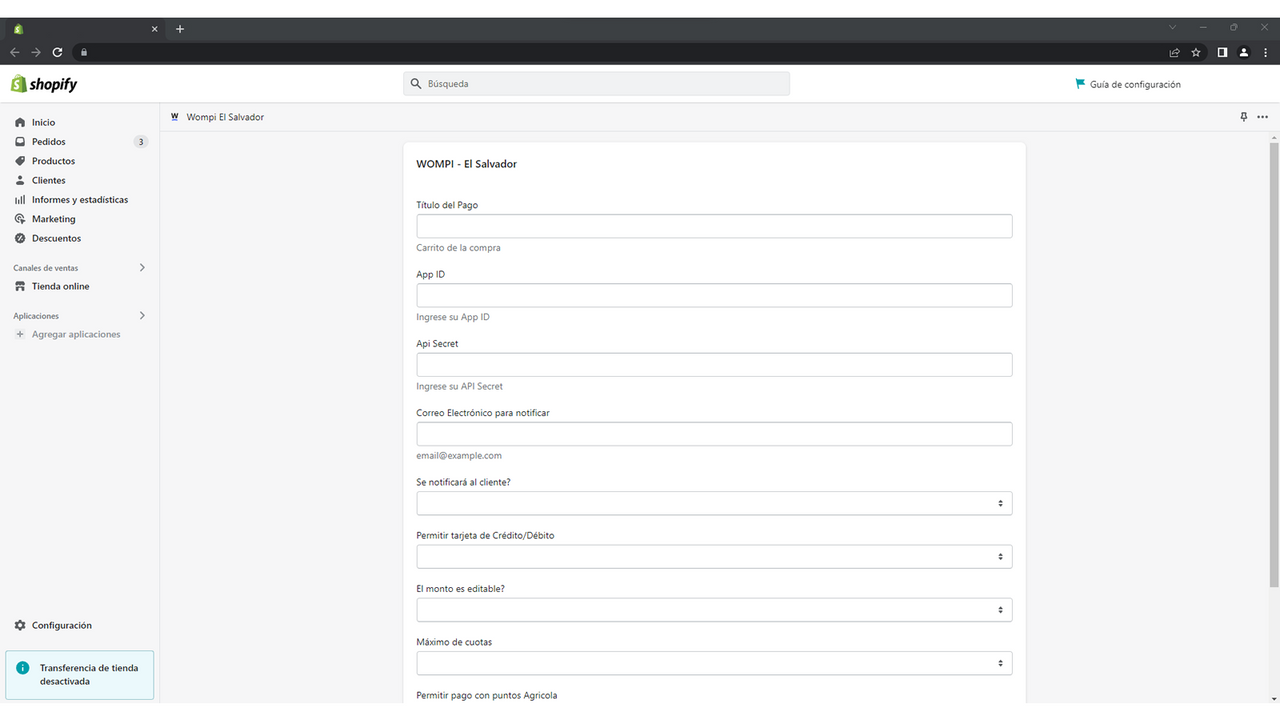
Task: Click the Transferencia de tienda desactivada banner text
Action: (x=89, y=675)
